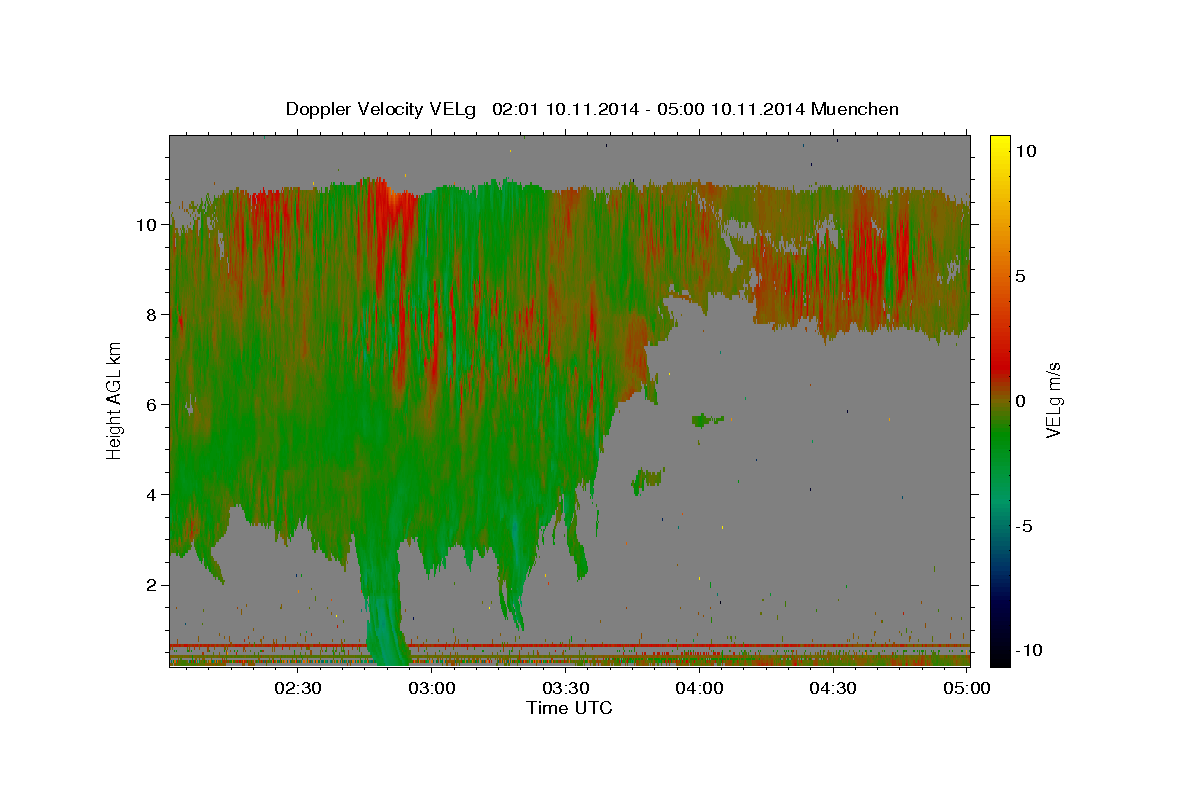Click the red horizontal line near the ground
The image size is (1200, 800).
click(569, 646)
